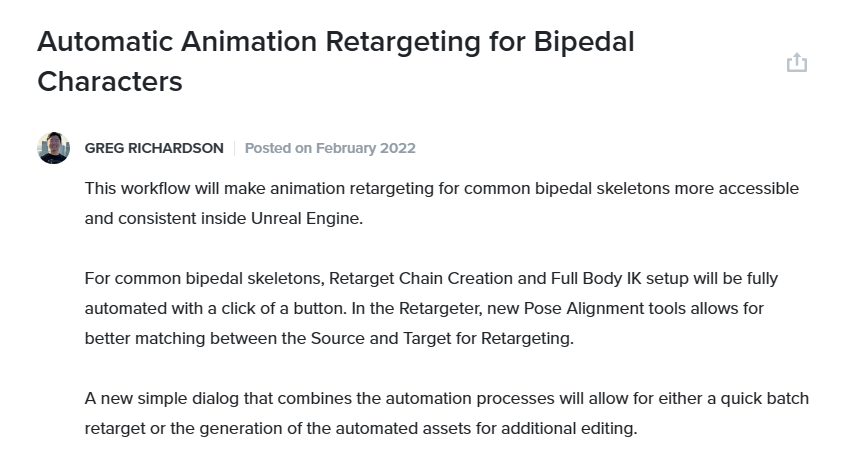Click the 'Unreal Engine' text in first paragraph
The height and width of the screenshot is (466, 841).
click(x=306, y=218)
